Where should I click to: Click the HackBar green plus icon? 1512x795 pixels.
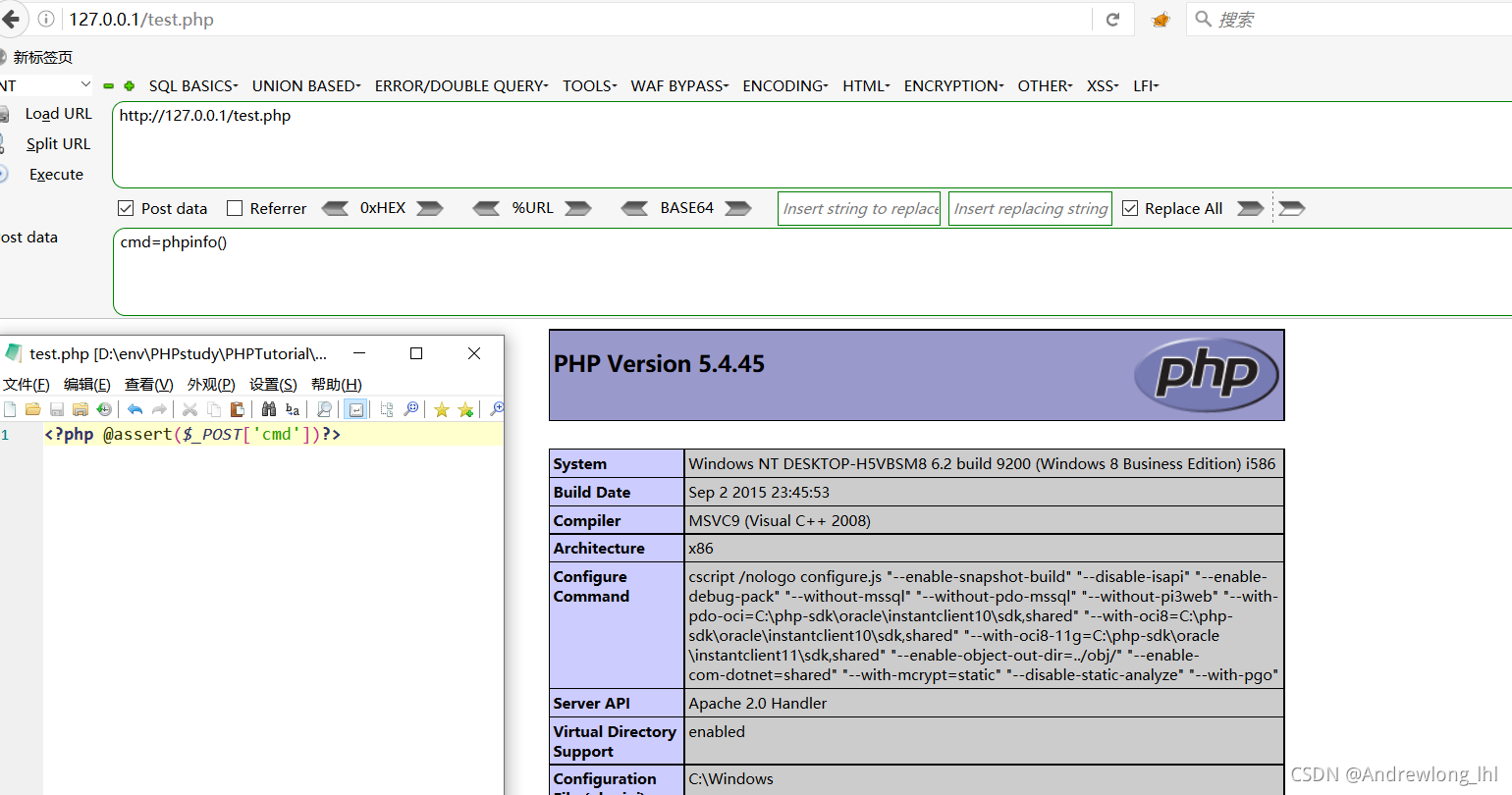129,86
